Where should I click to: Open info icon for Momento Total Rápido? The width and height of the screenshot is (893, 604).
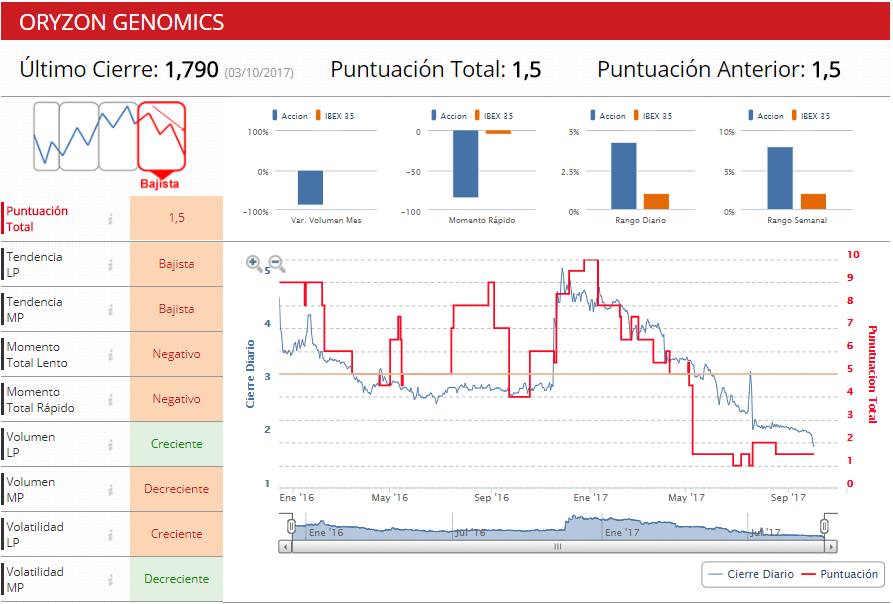point(110,400)
